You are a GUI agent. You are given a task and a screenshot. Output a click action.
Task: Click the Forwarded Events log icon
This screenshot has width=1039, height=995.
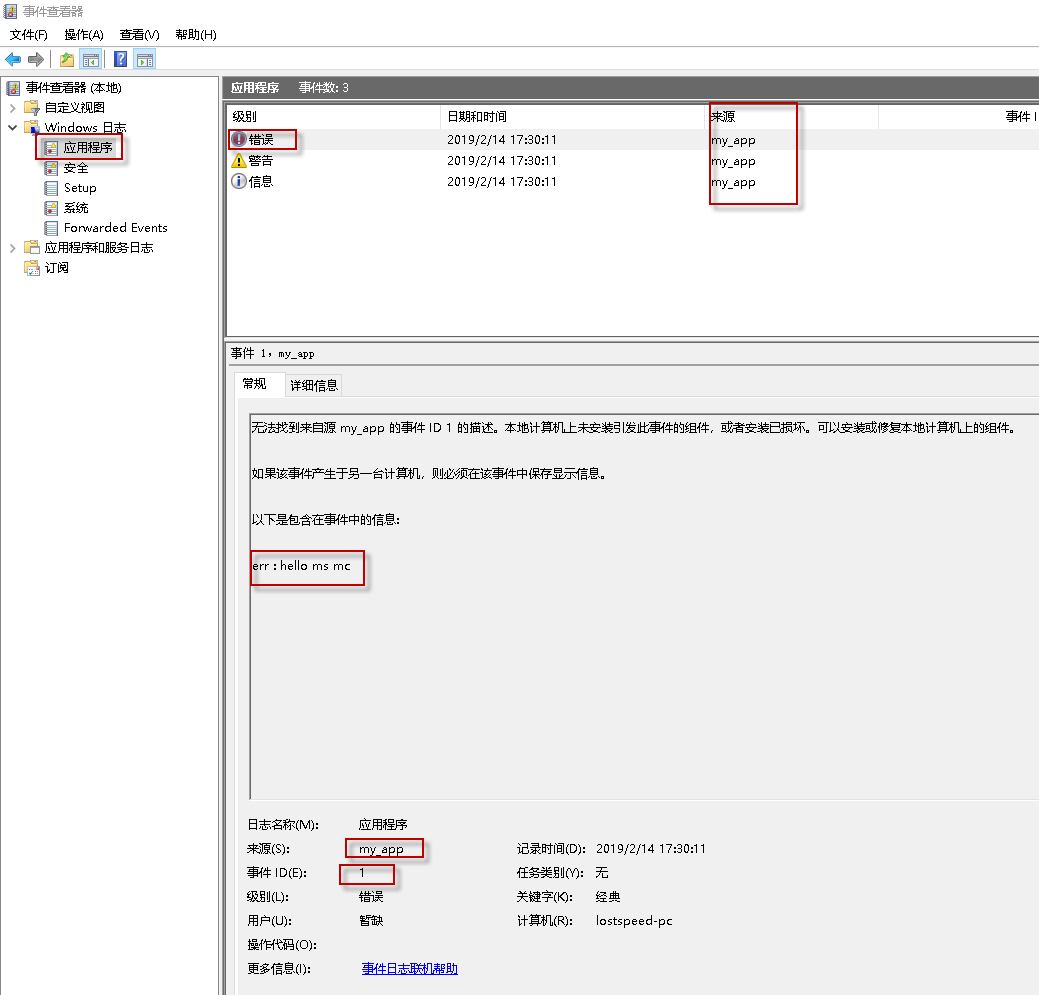(51, 228)
